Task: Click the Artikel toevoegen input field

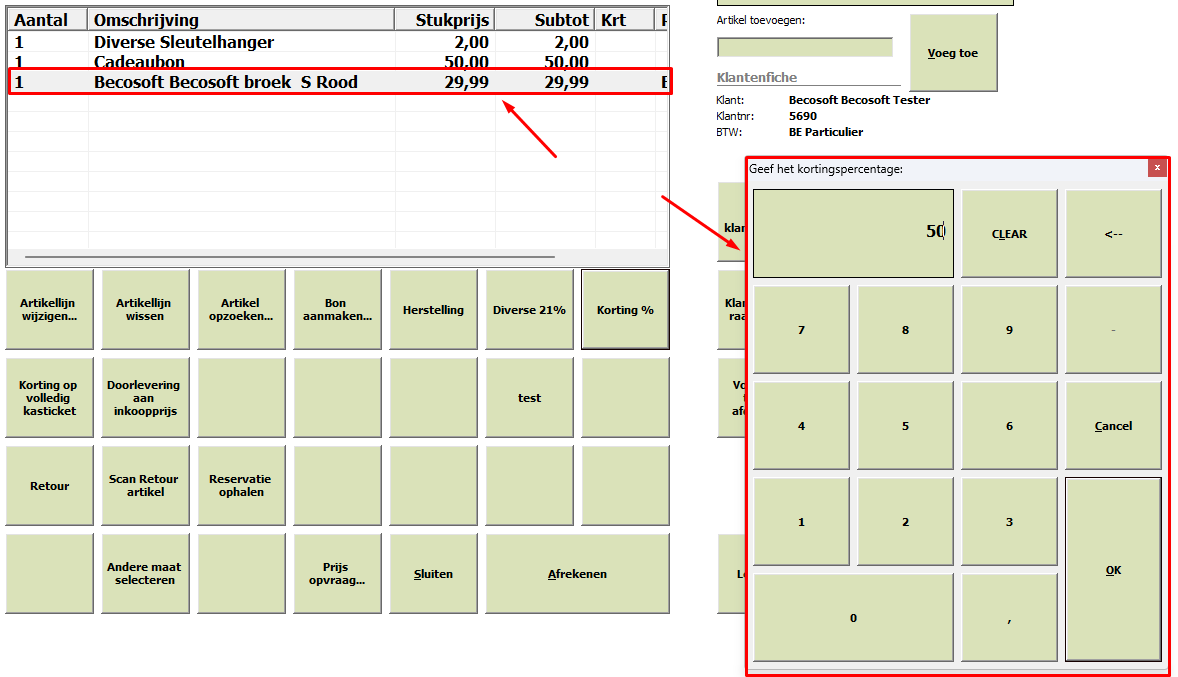Action: 805,47
